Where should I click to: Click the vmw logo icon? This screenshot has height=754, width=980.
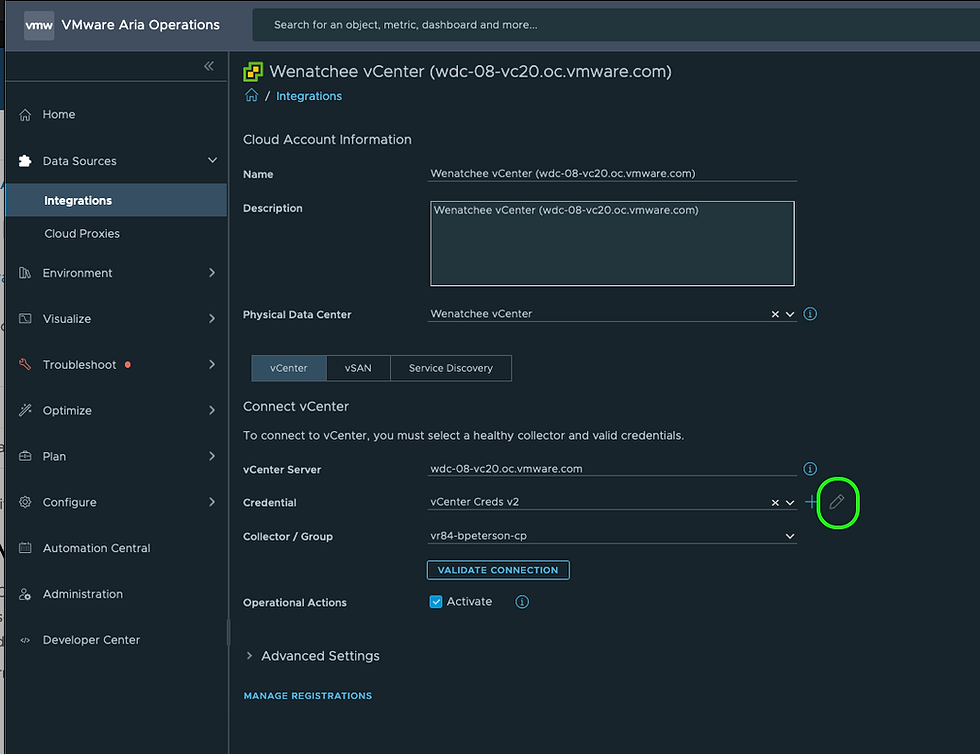click(x=39, y=25)
